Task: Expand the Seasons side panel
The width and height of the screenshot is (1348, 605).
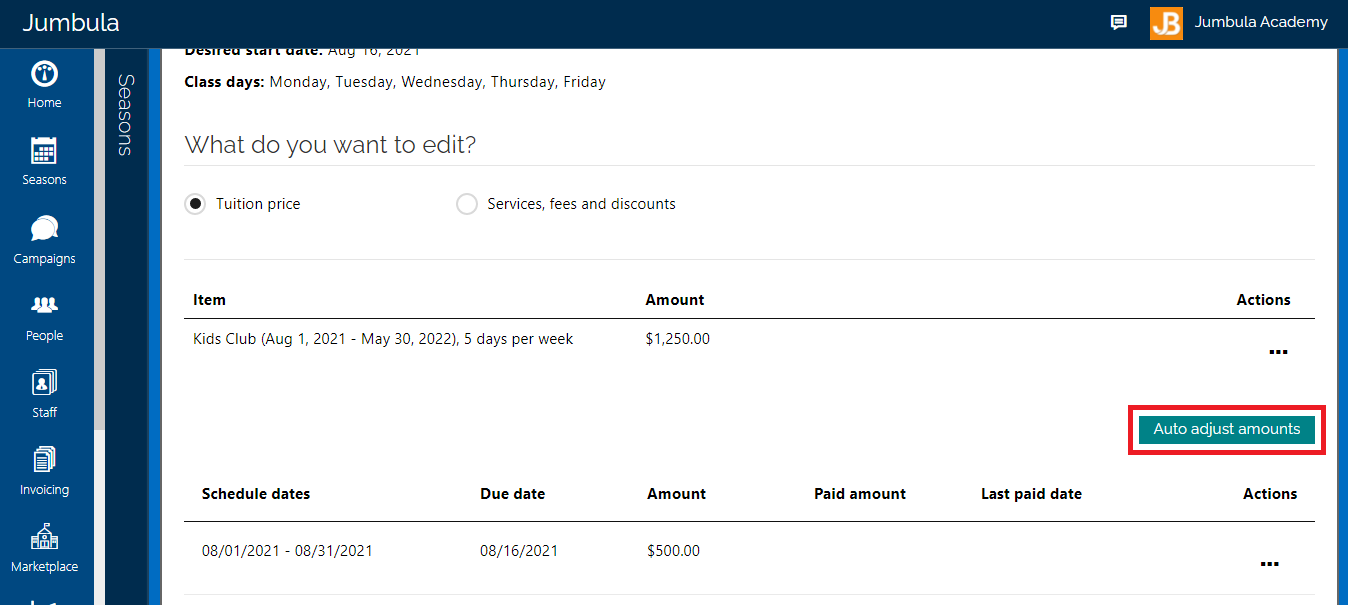Action: (125, 115)
